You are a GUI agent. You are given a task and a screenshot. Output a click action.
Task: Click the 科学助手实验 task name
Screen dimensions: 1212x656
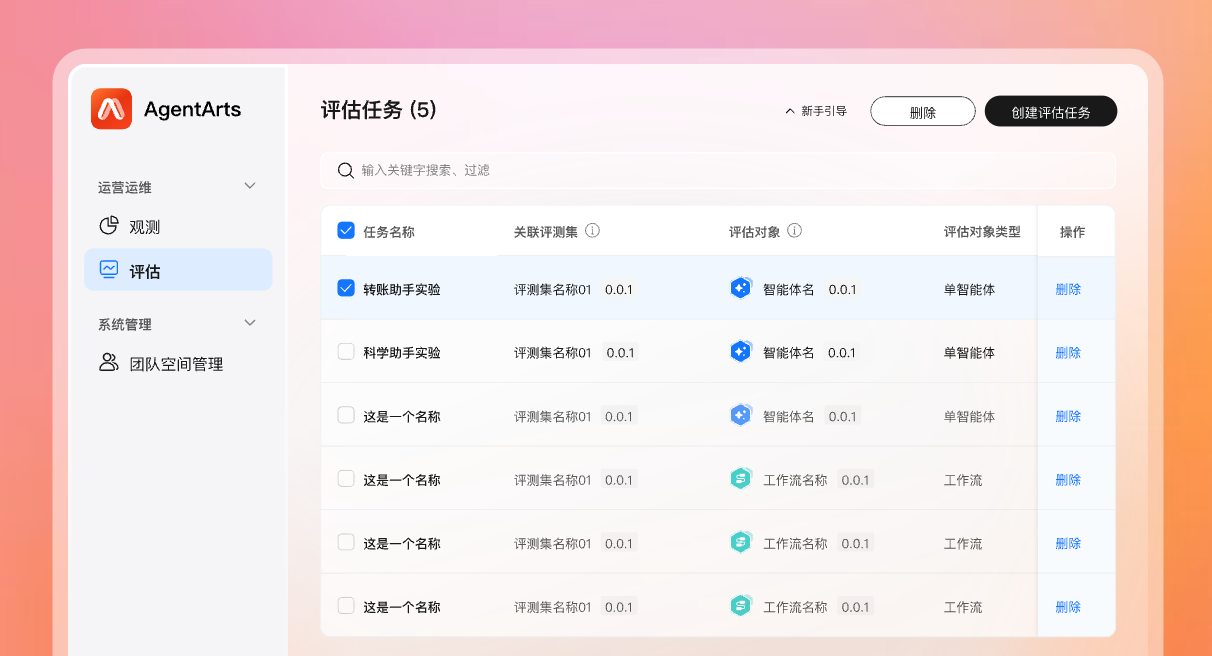pos(402,353)
